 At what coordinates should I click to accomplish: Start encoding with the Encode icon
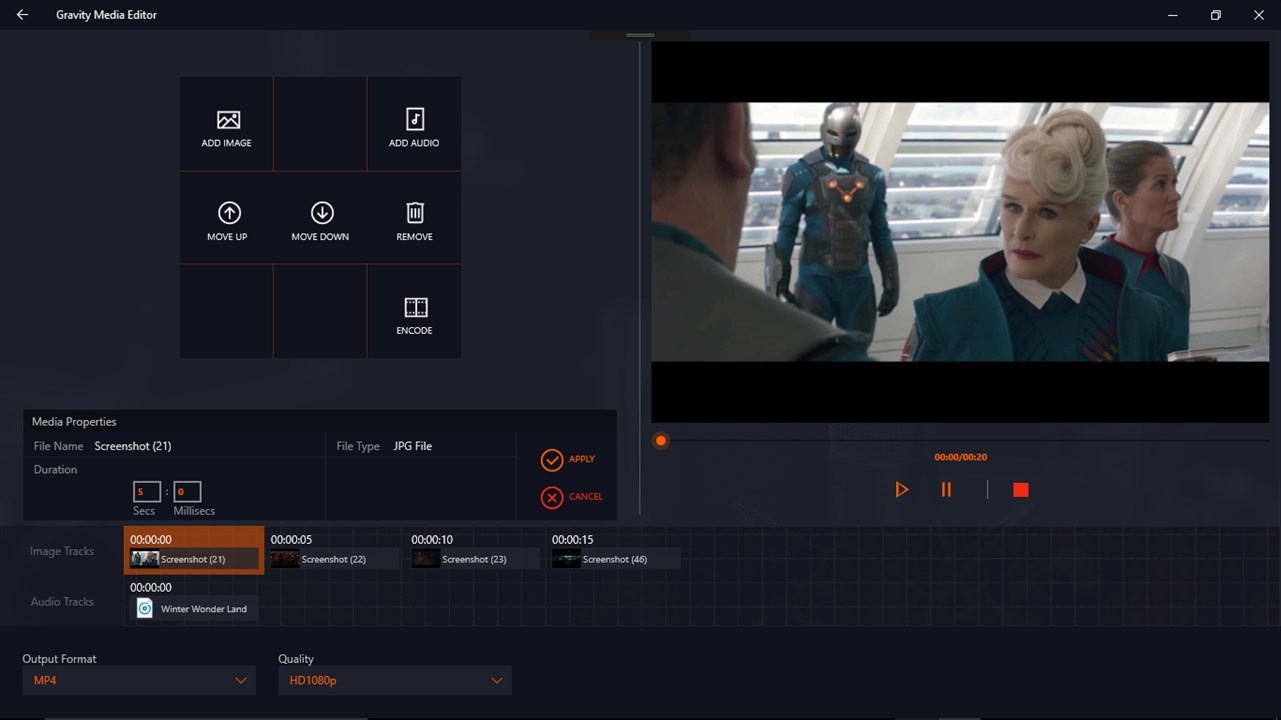point(415,307)
